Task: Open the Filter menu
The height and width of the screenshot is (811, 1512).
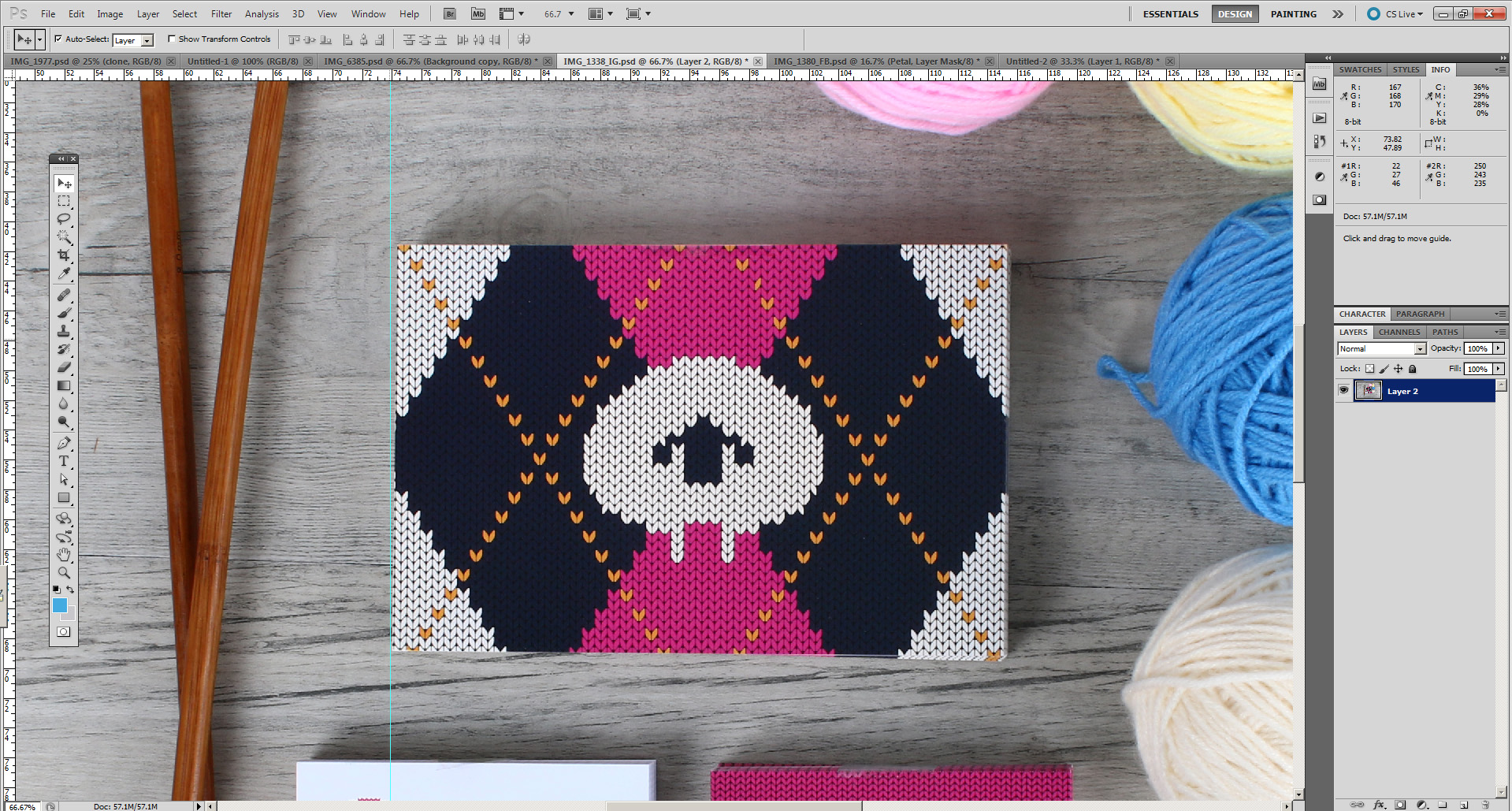Action: [221, 14]
